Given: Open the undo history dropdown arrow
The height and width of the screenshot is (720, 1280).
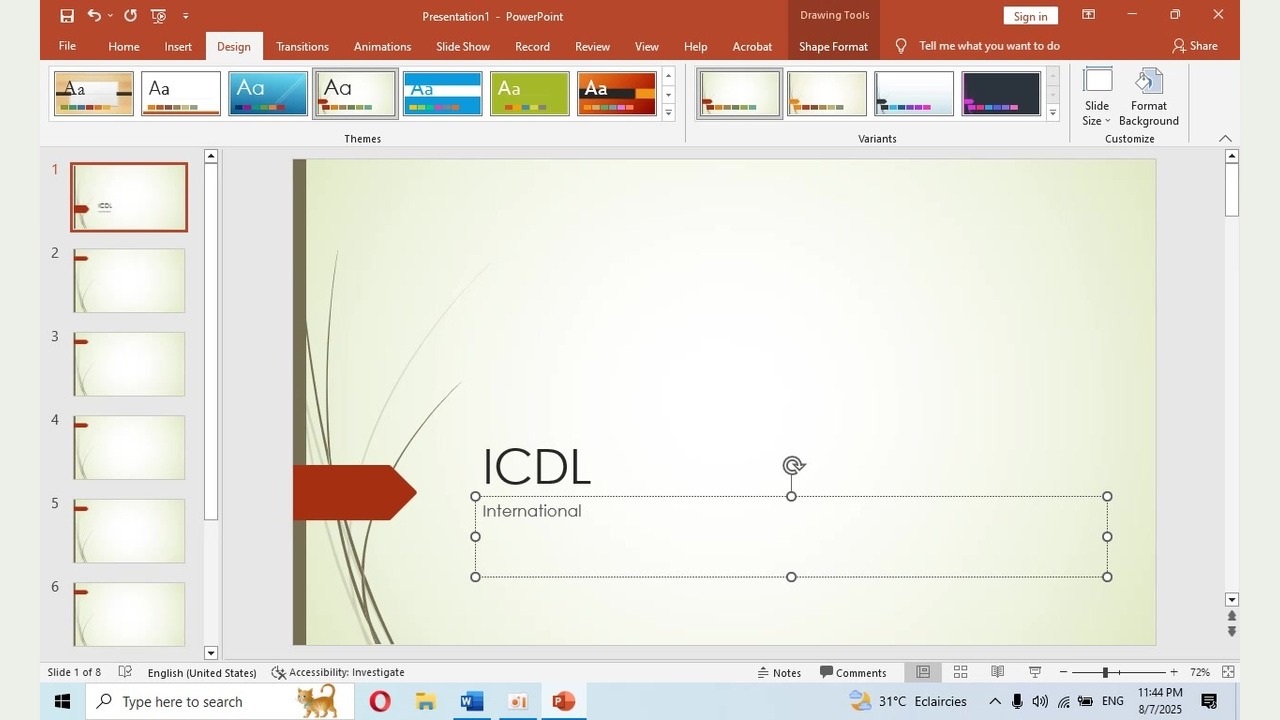Looking at the screenshot, I should coord(110,16).
